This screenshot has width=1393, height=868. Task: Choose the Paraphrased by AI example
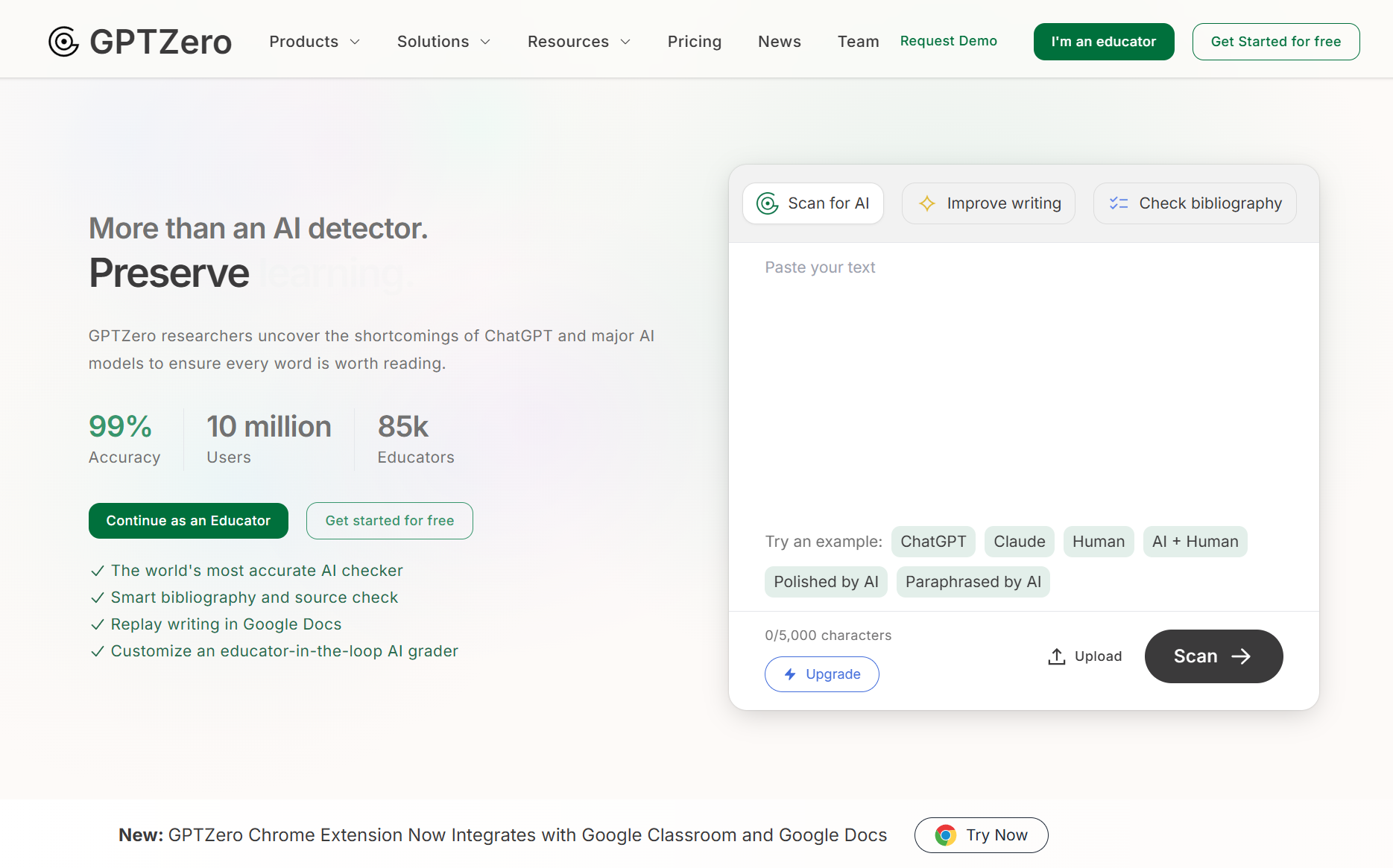coord(973,582)
